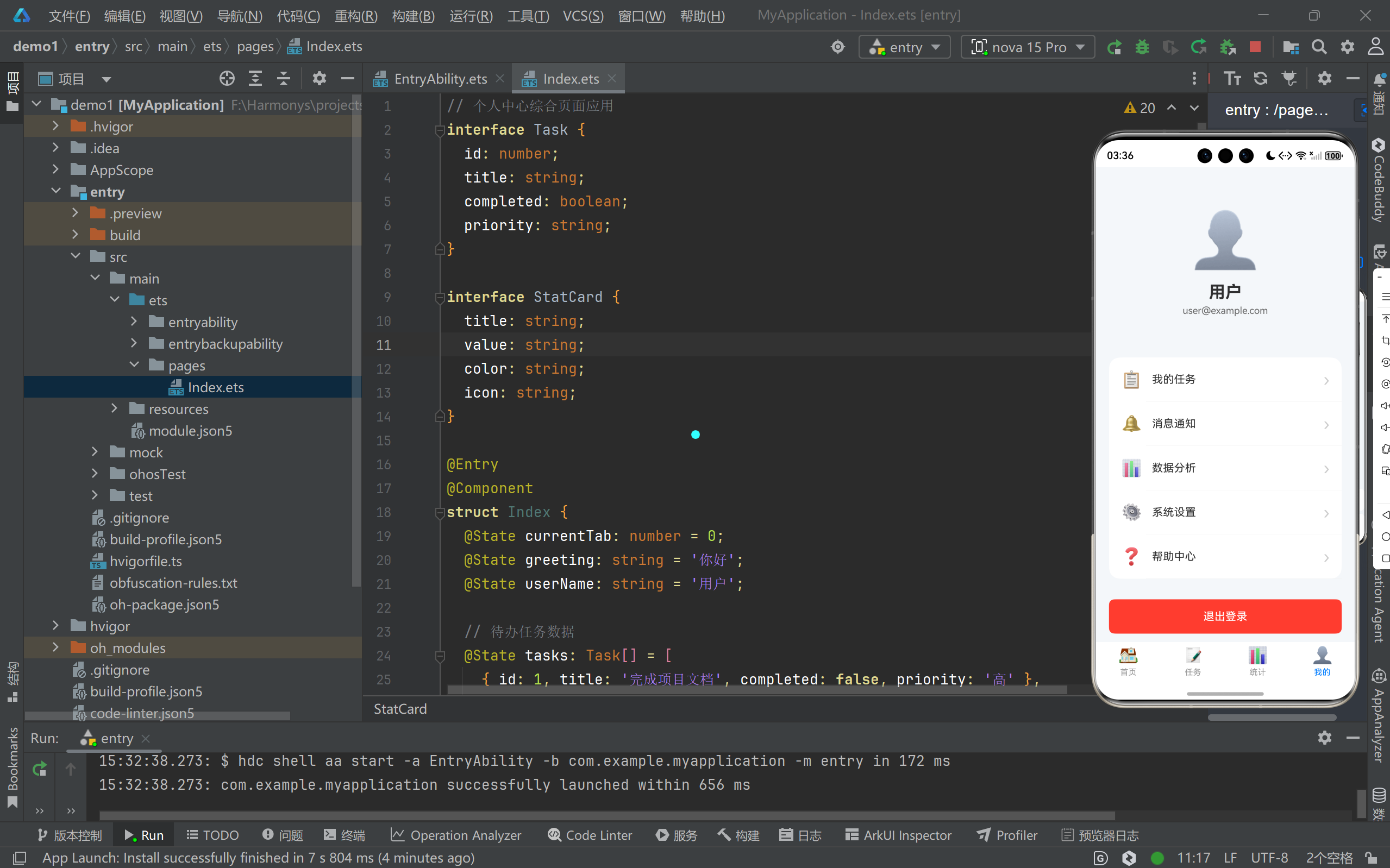Open the 文件(F) menu
This screenshot has width=1390, height=868.
(x=70, y=16)
